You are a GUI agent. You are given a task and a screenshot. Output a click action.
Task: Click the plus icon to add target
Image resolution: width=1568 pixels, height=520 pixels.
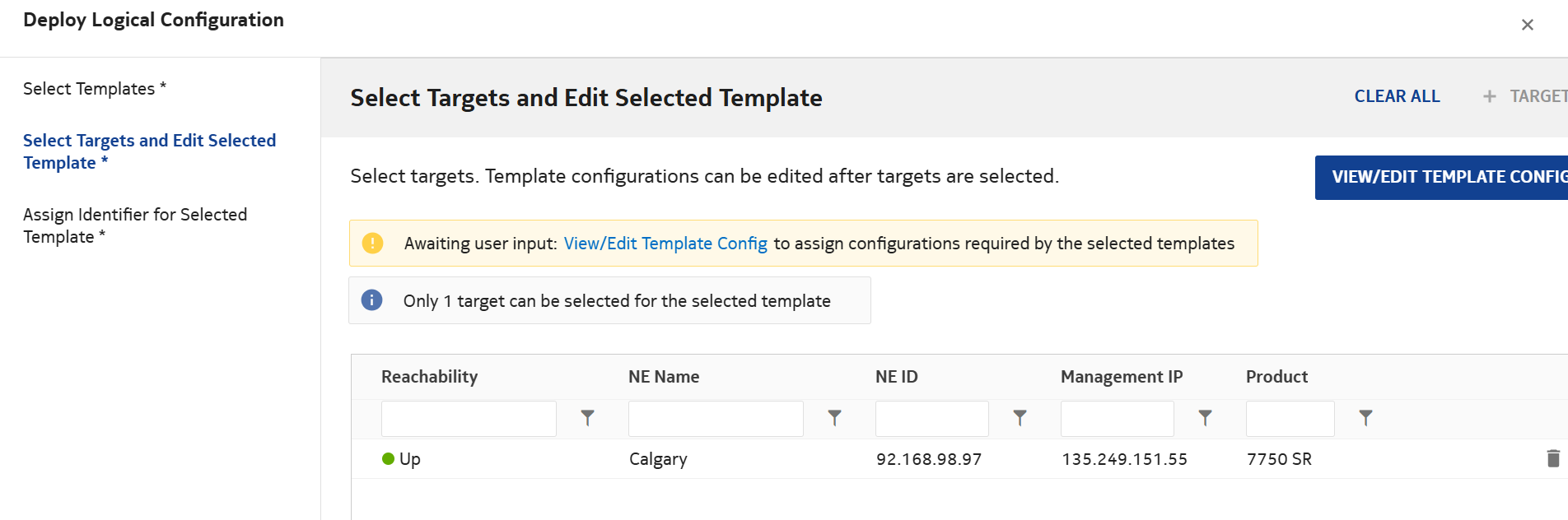click(1489, 97)
